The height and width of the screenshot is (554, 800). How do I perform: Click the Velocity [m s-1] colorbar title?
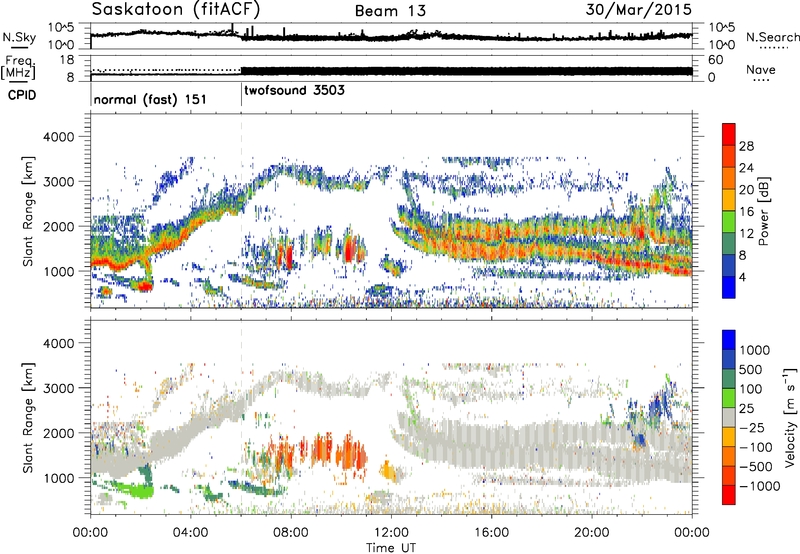[790, 417]
